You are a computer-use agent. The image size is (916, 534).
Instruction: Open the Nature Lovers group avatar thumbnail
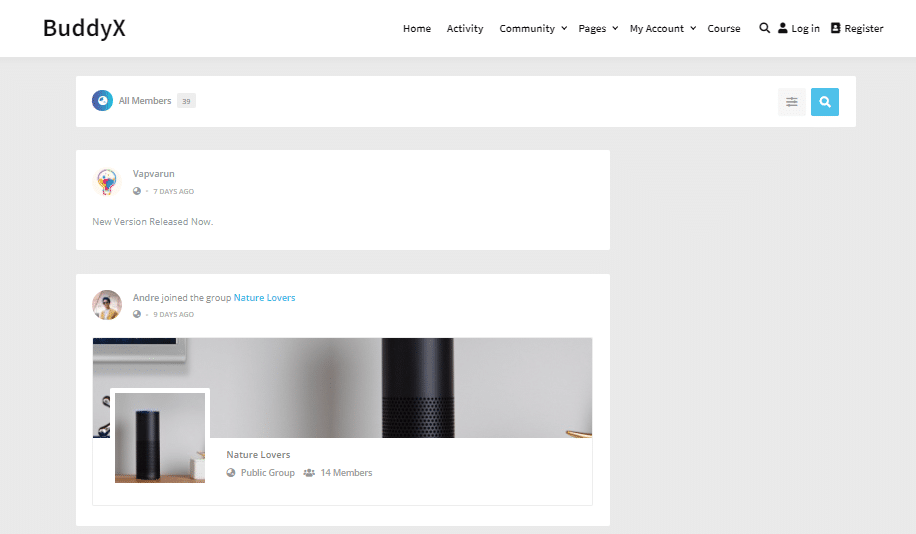160,438
